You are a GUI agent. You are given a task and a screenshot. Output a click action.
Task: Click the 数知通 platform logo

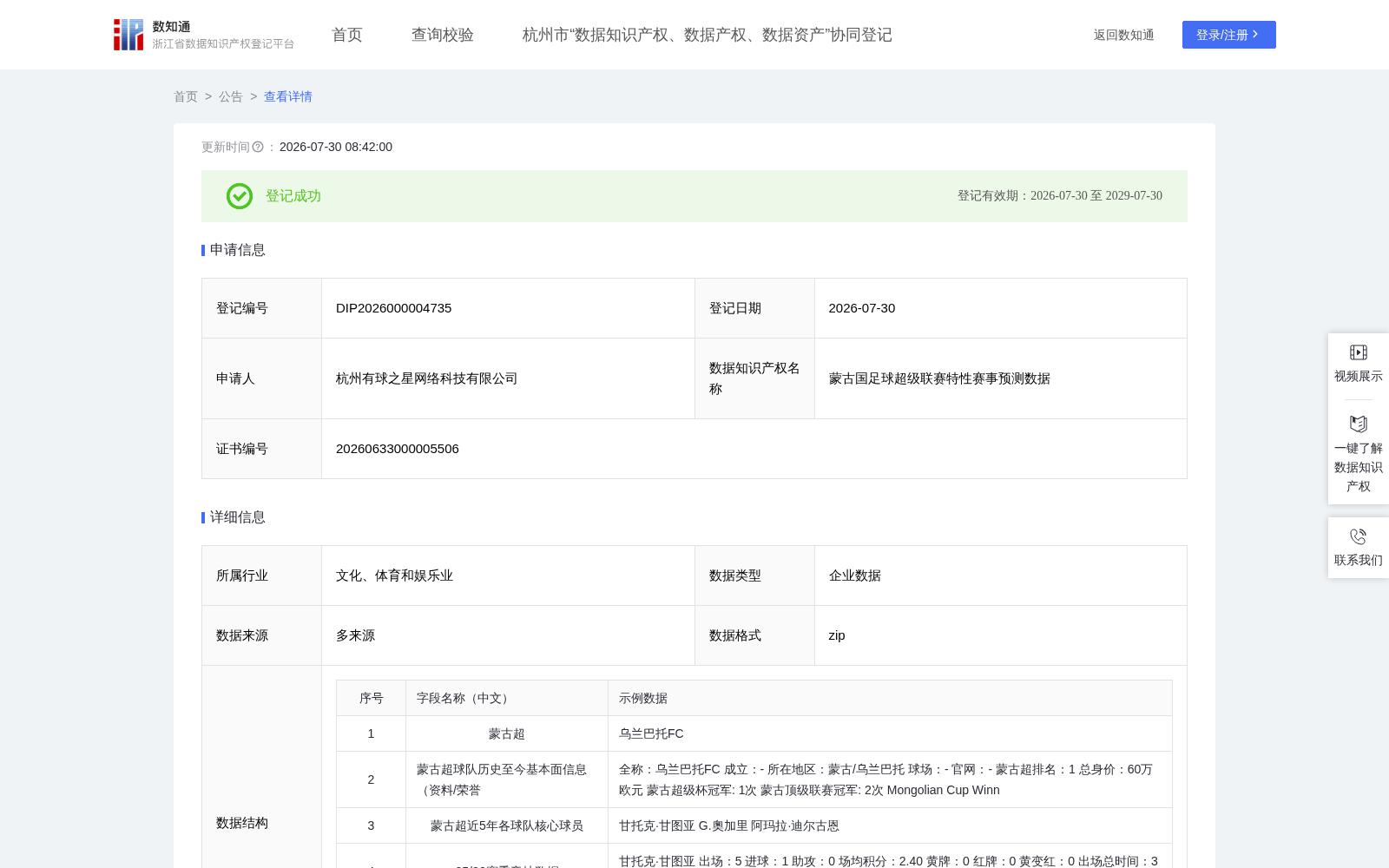pos(204,35)
